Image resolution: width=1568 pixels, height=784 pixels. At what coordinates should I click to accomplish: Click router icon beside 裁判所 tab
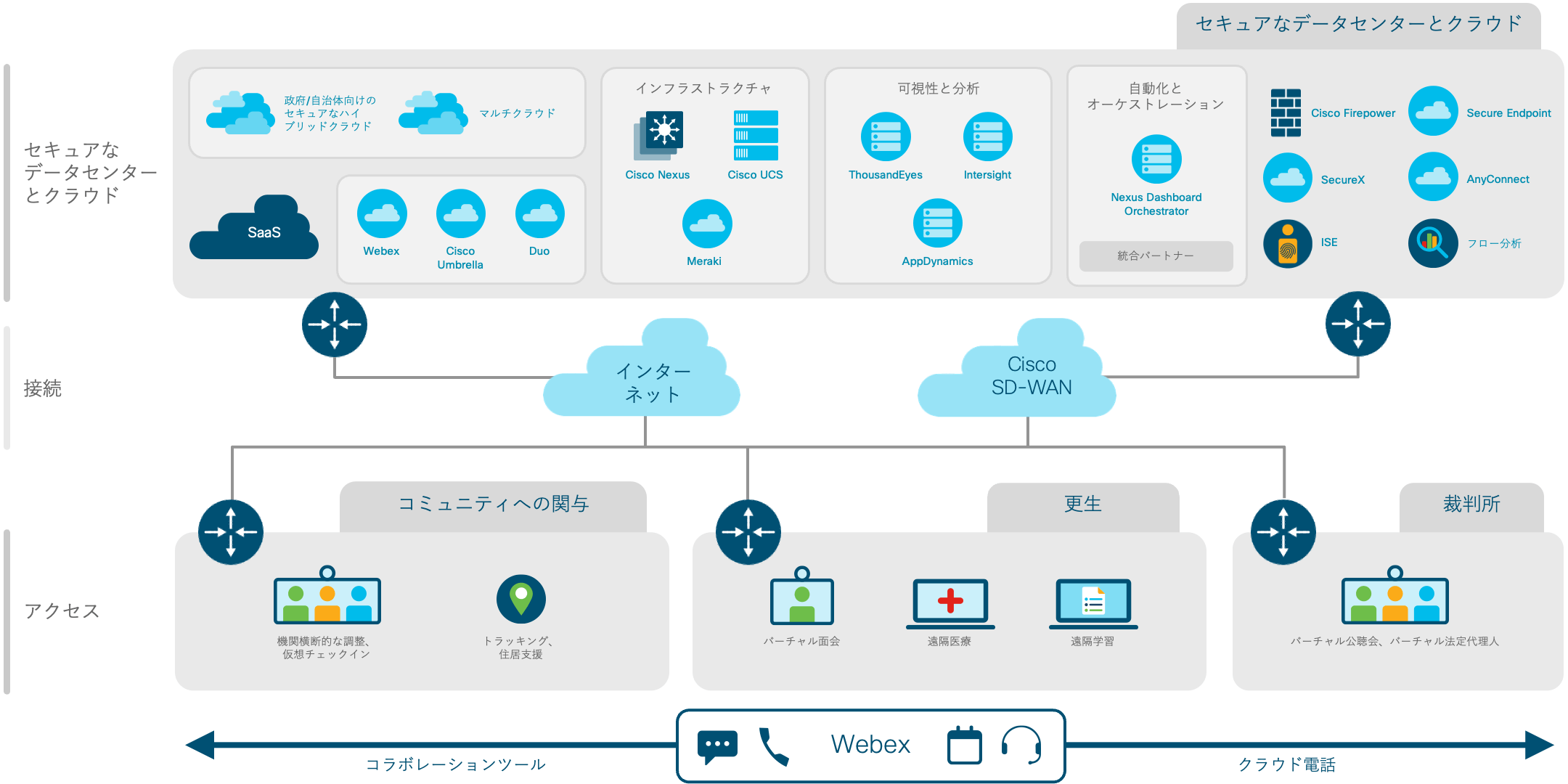pos(1283,532)
